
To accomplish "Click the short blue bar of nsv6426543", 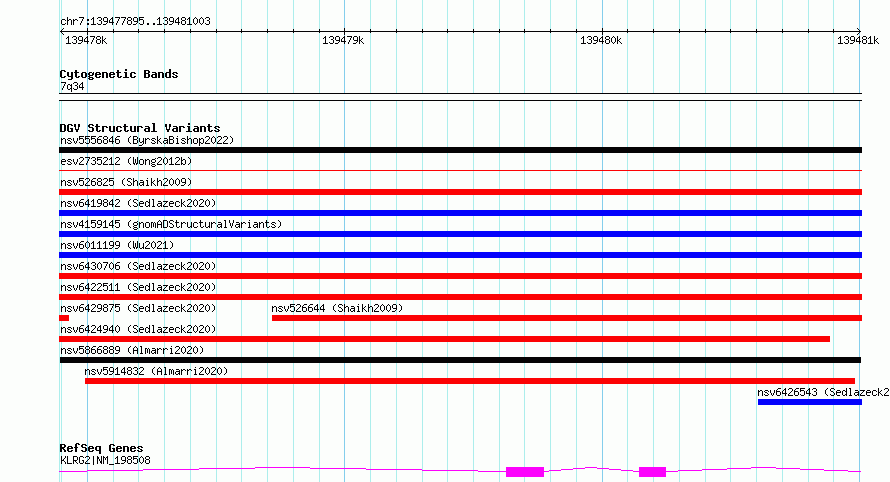I will pyautogui.click(x=810, y=402).
